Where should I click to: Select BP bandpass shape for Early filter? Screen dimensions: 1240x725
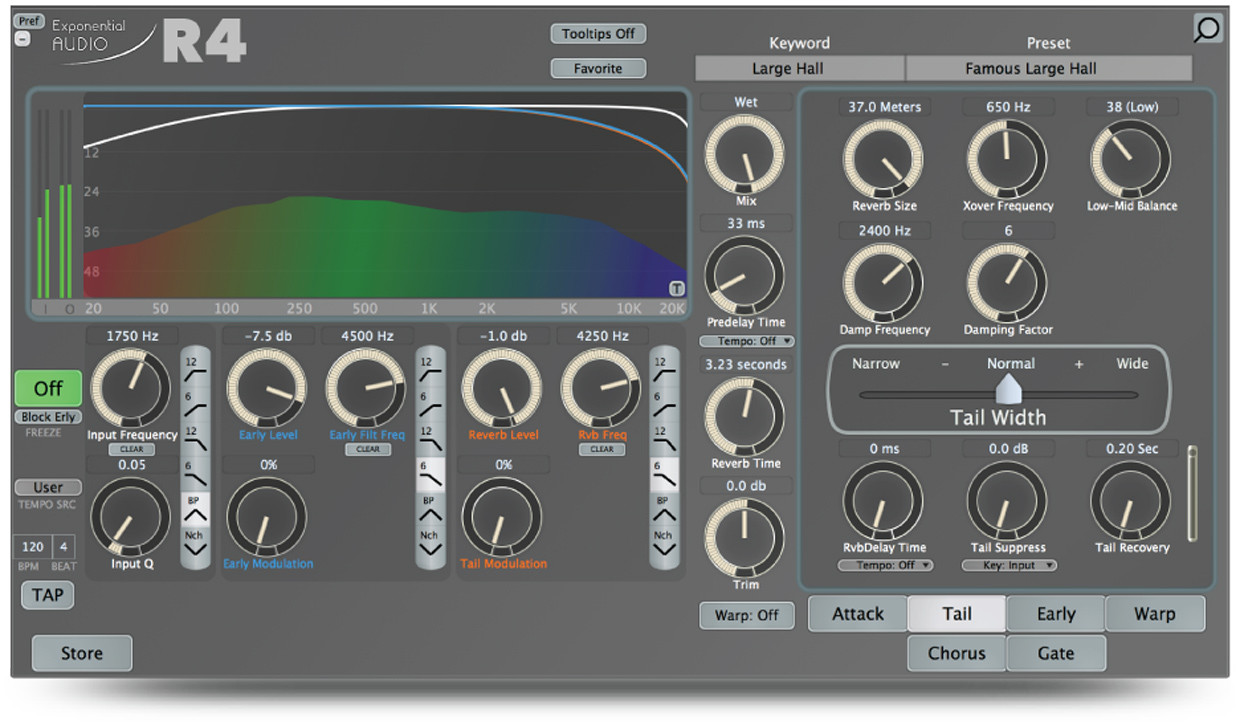click(x=430, y=509)
